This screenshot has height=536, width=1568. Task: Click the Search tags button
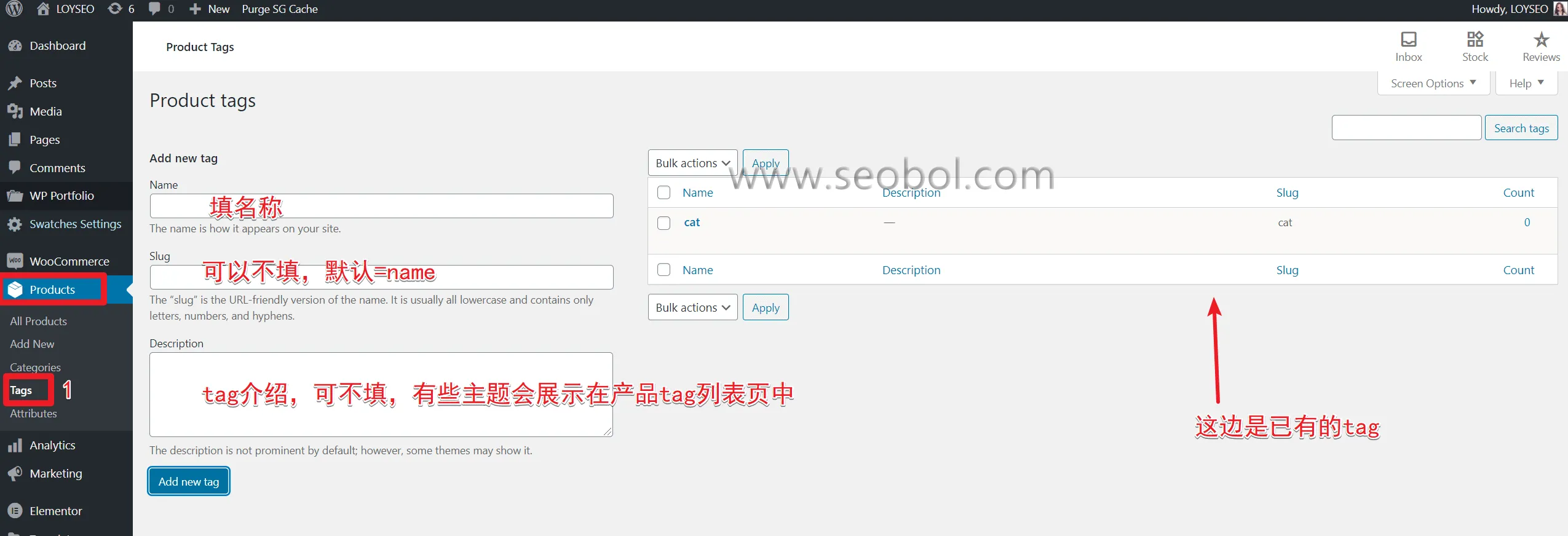pos(1521,128)
